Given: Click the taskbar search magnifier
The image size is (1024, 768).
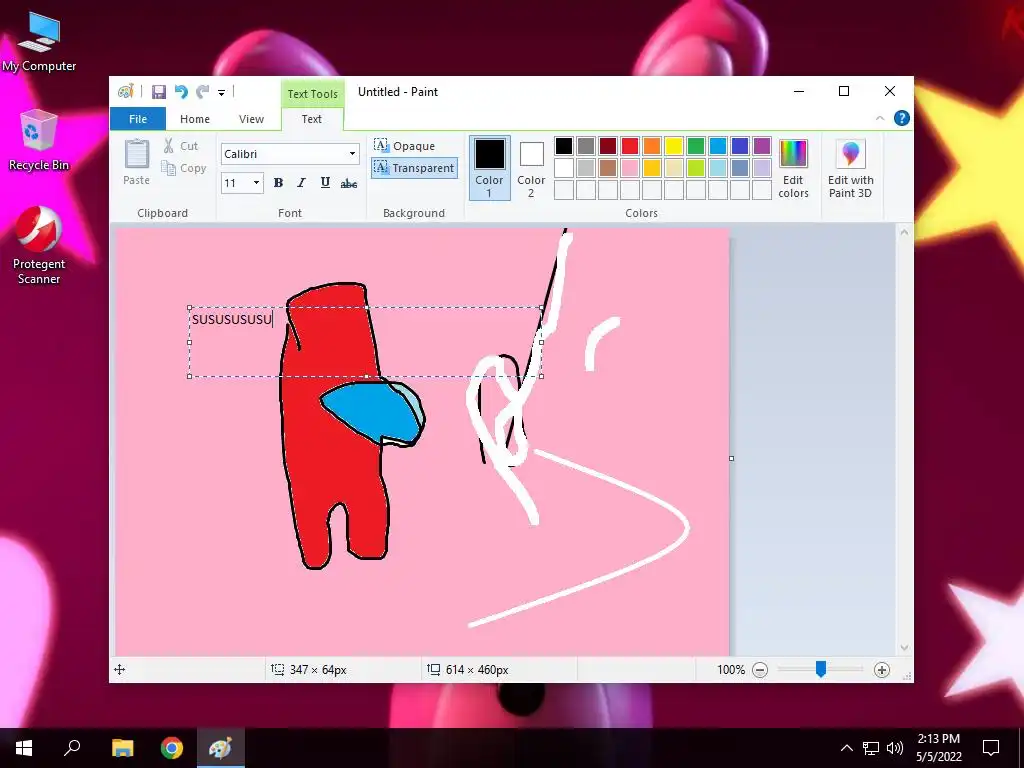Looking at the screenshot, I should click(72, 748).
